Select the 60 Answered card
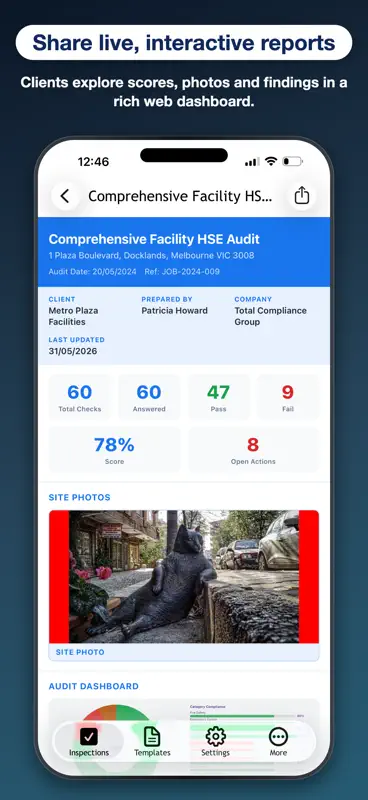368x800 pixels. 149,397
